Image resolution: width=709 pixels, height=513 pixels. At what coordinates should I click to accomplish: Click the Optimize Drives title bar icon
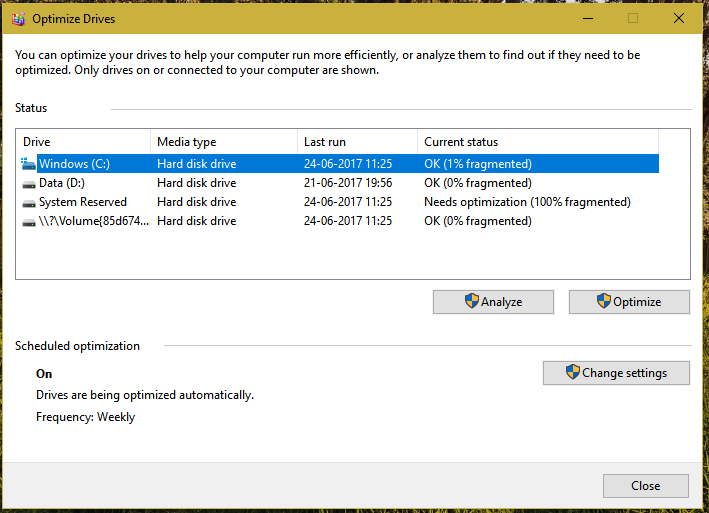click(19, 19)
